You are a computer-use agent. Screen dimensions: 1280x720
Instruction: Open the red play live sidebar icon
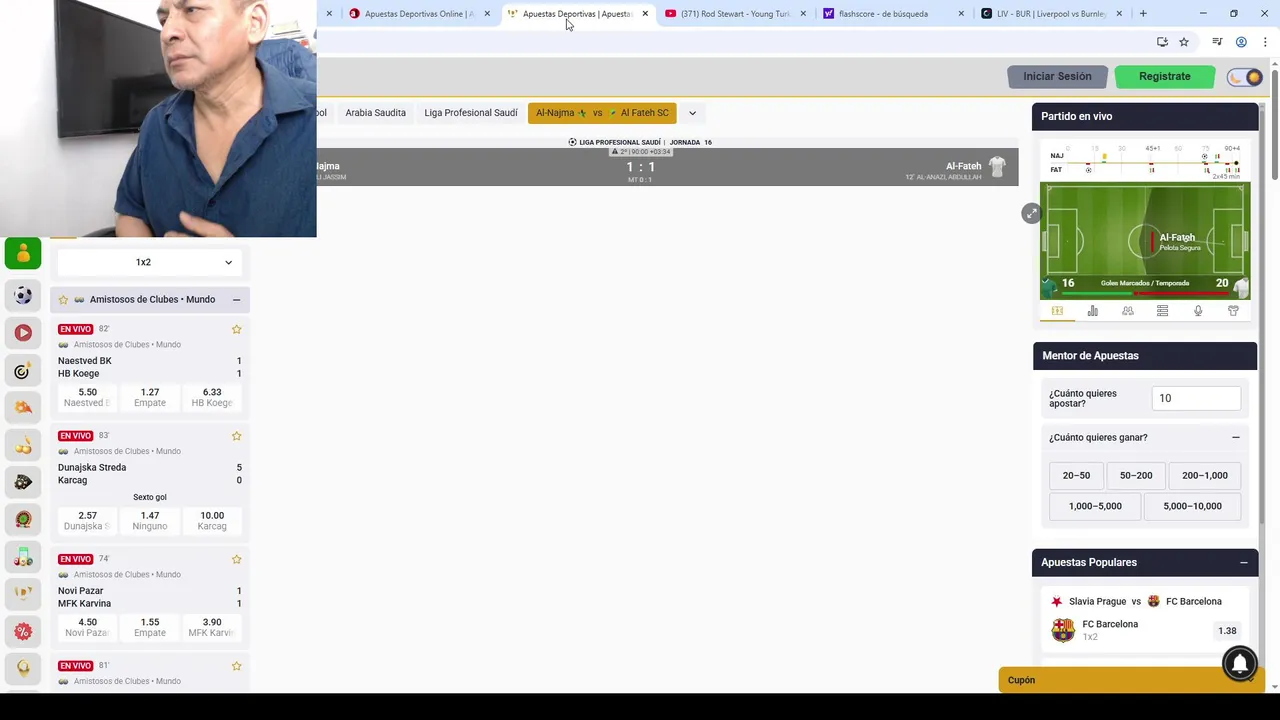click(23, 333)
